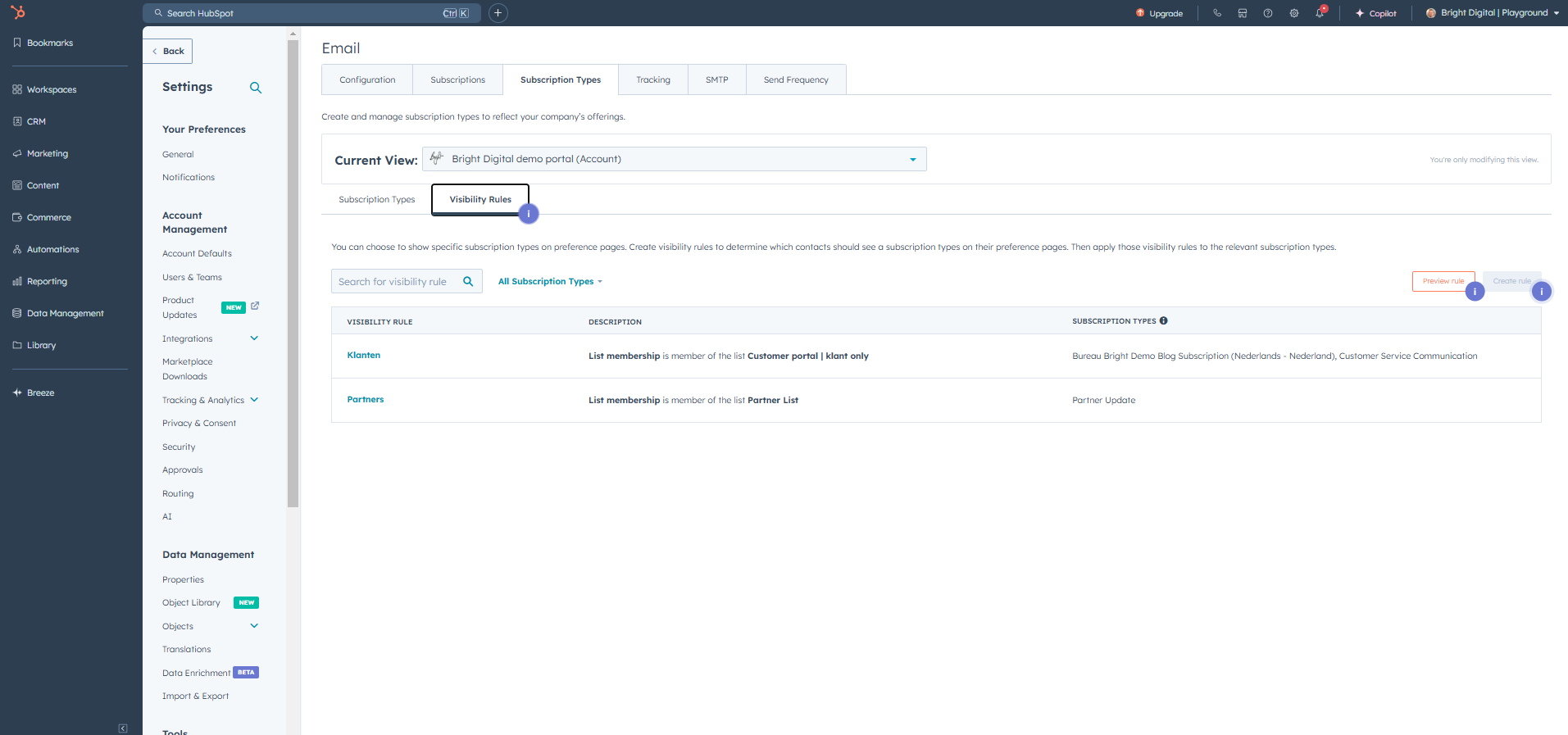Open the Current View account dropdown
The image size is (1568, 735).
pyautogui.click(x=674, y=159)
